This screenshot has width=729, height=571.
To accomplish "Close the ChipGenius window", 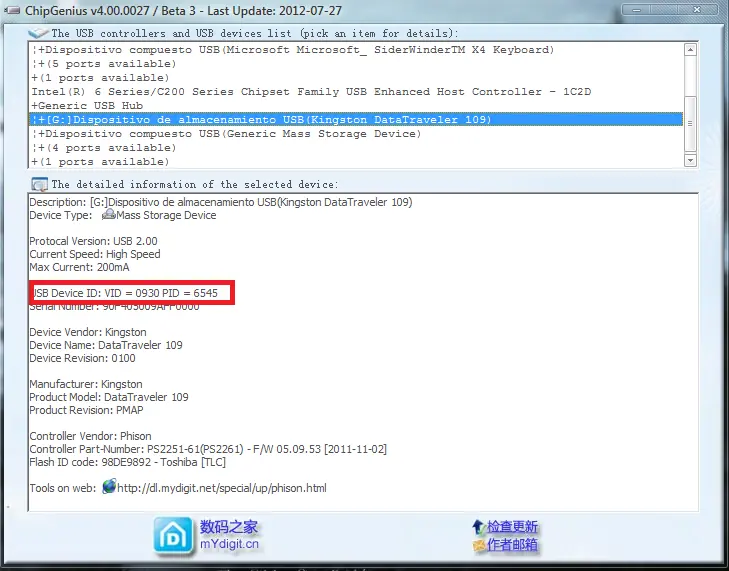I will click(x=697, y=9).
